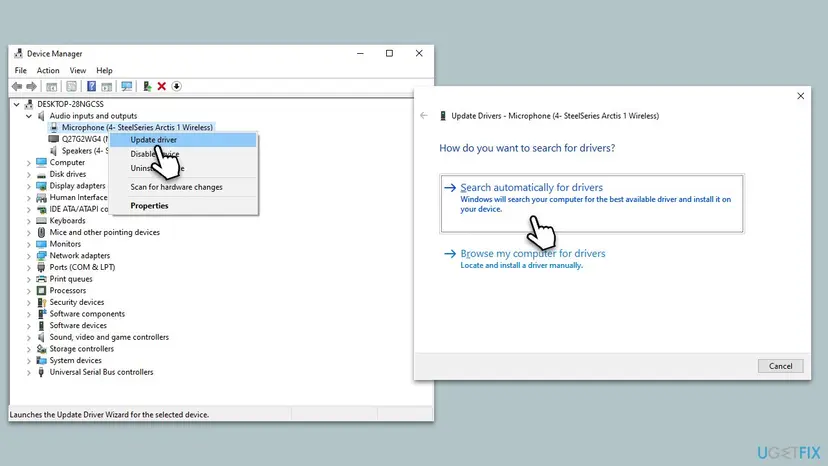The width and height of the screenshot is (828, 466).
Task: Click the Device Manager title bar app icon
Action: tap(18, 53)
